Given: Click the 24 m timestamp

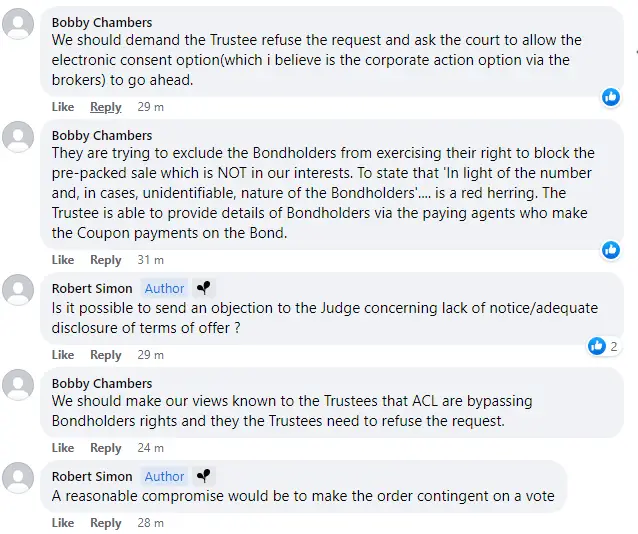Looking at the screenshot, I should [151, 448].
